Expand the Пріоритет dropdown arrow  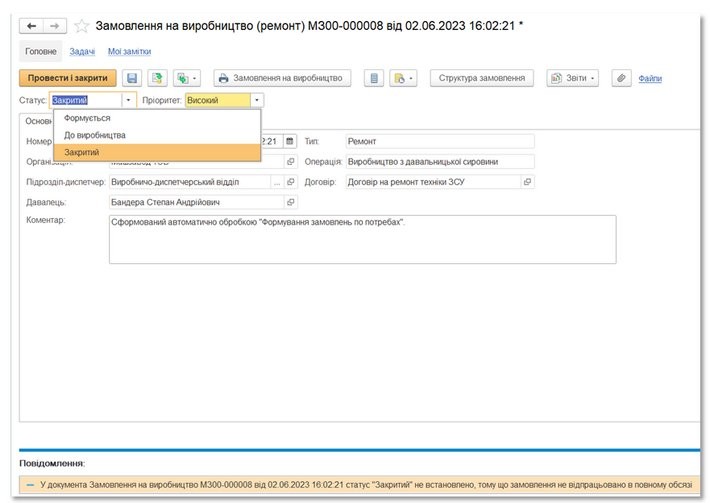click(257, 100)
